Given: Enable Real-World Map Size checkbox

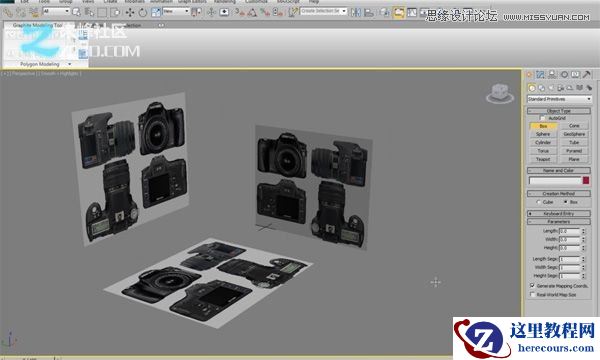Looking at the screenshot, I should point(532,295).
